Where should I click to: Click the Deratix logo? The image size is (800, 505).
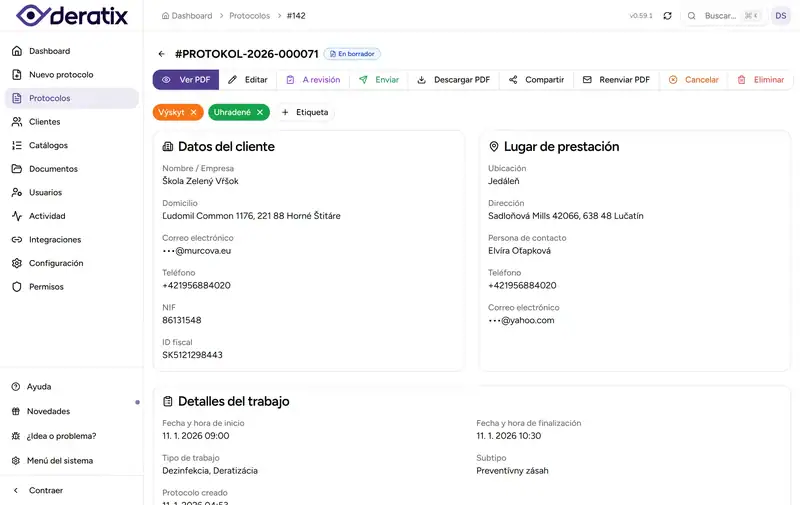pos(72,16)
